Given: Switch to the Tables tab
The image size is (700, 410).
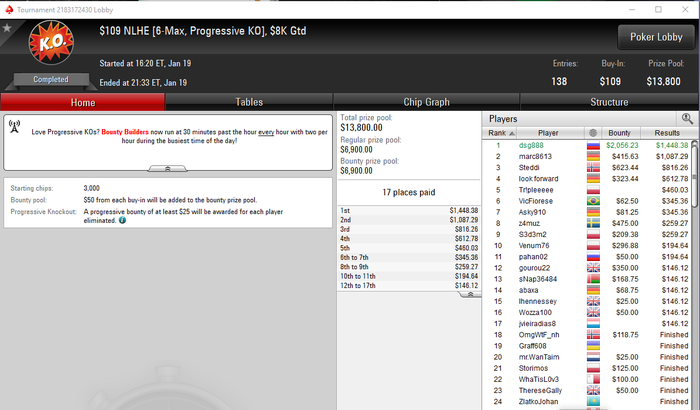Looking at the screenshot, I should [249, 102].
